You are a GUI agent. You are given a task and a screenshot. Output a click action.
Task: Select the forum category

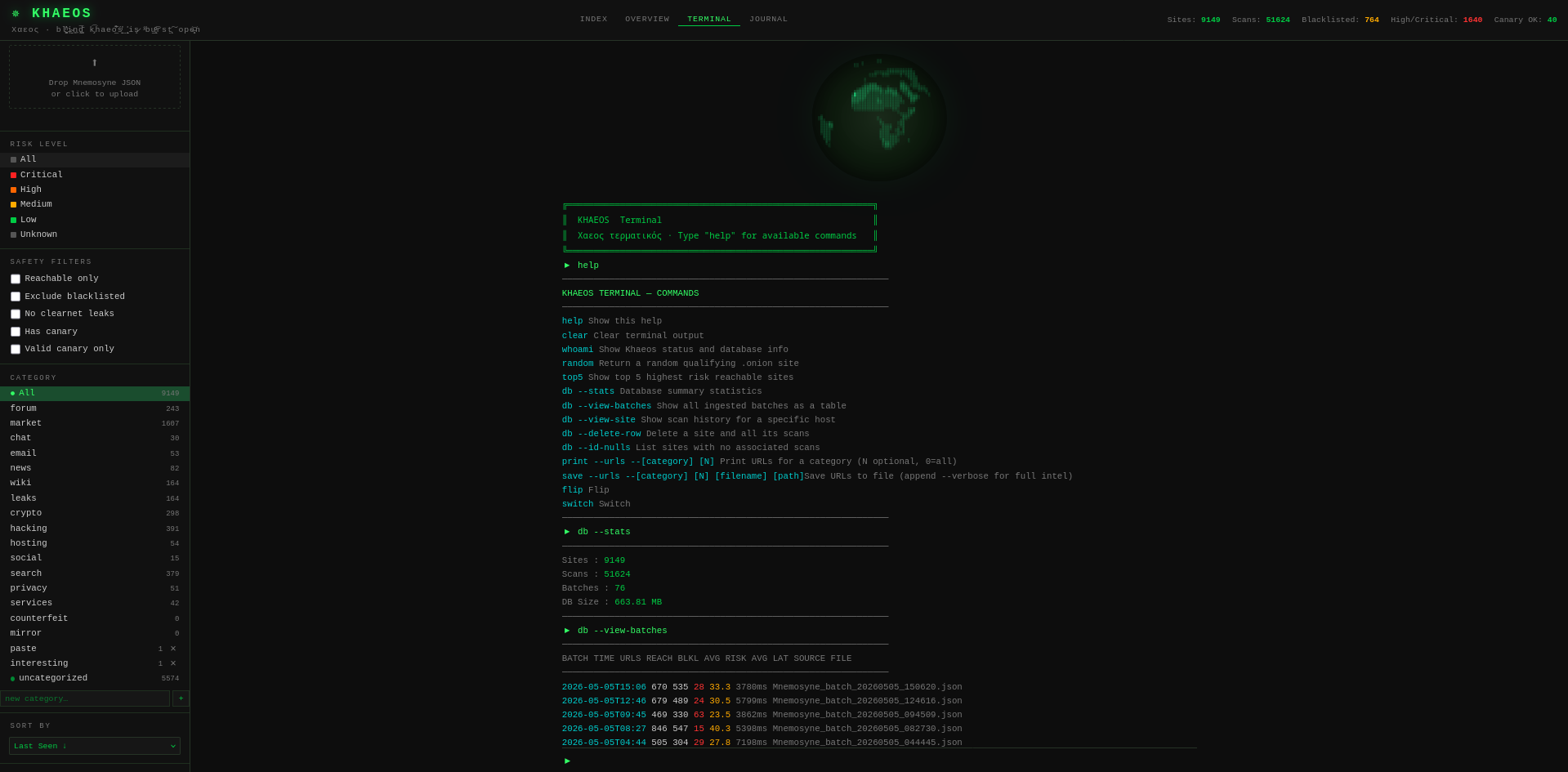(x=95, y=408)
